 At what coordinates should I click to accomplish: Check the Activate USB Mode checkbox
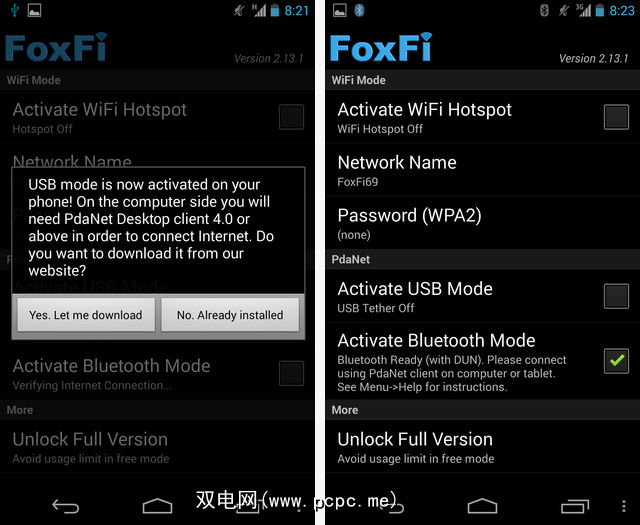(x=616, y=296)
